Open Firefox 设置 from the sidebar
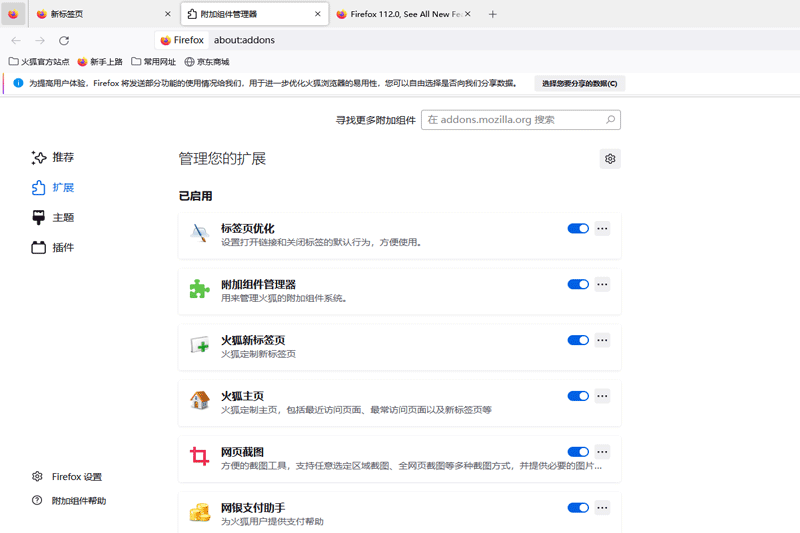Image resolution: width=800 pixels, height=533 pixels. pyautogui.click(x=76, y=477)
